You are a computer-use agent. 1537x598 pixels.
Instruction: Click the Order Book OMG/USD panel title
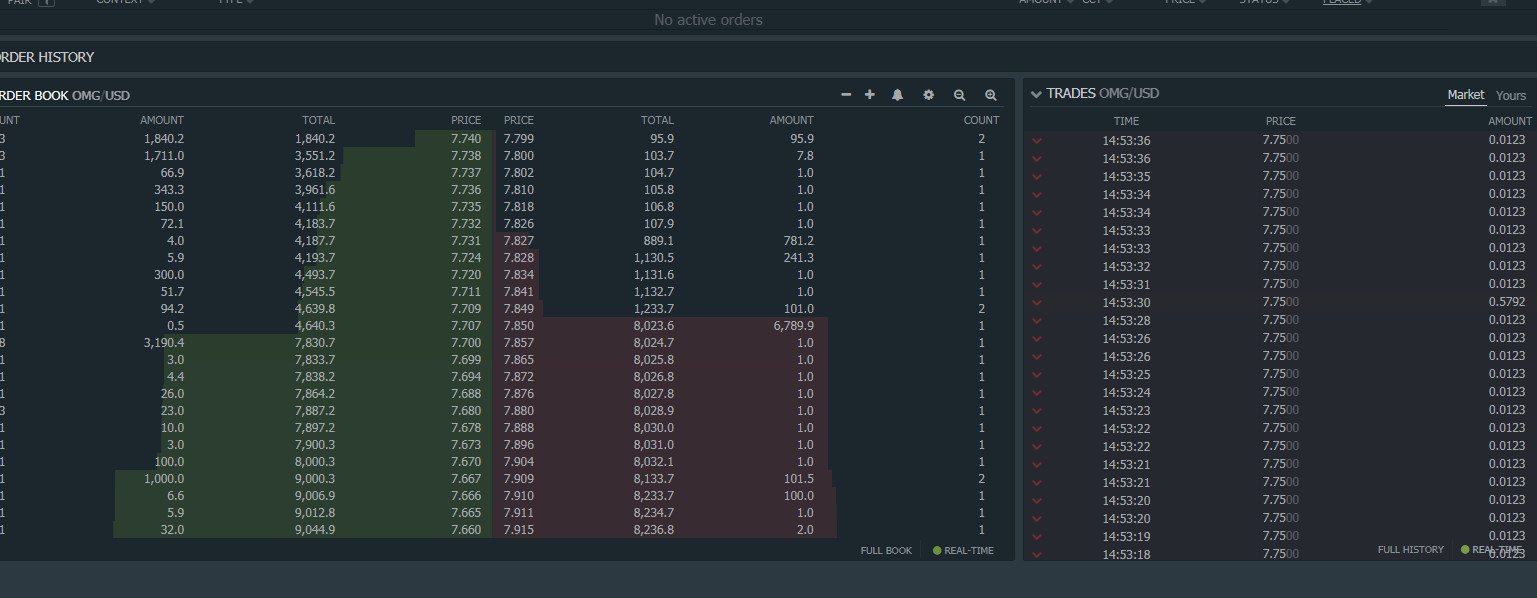(x=65, y=96)
